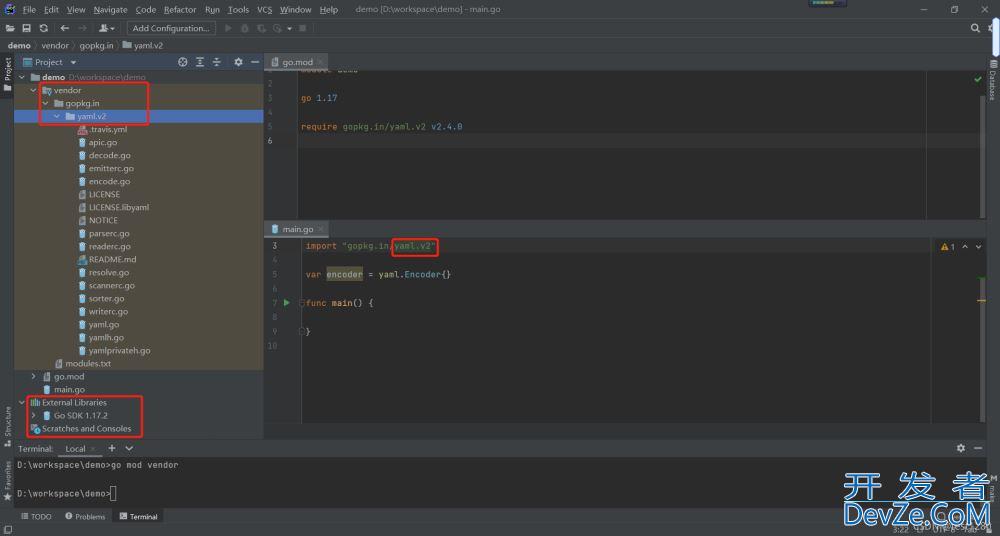
Task: Open the Structure side tool window
Action: (x=8, y=426)
